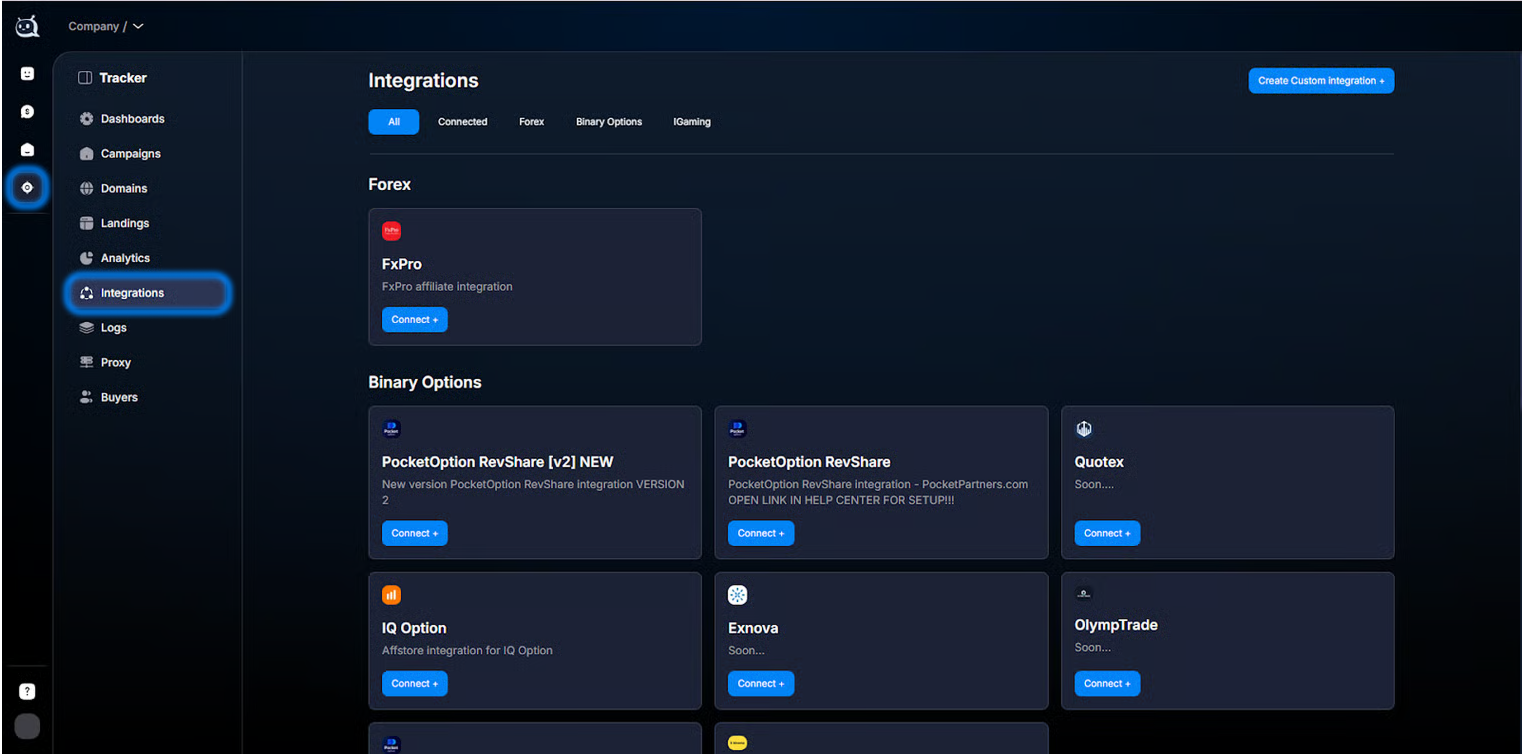
Task: Click the Binary Options section heading
Action: point(425,383)
